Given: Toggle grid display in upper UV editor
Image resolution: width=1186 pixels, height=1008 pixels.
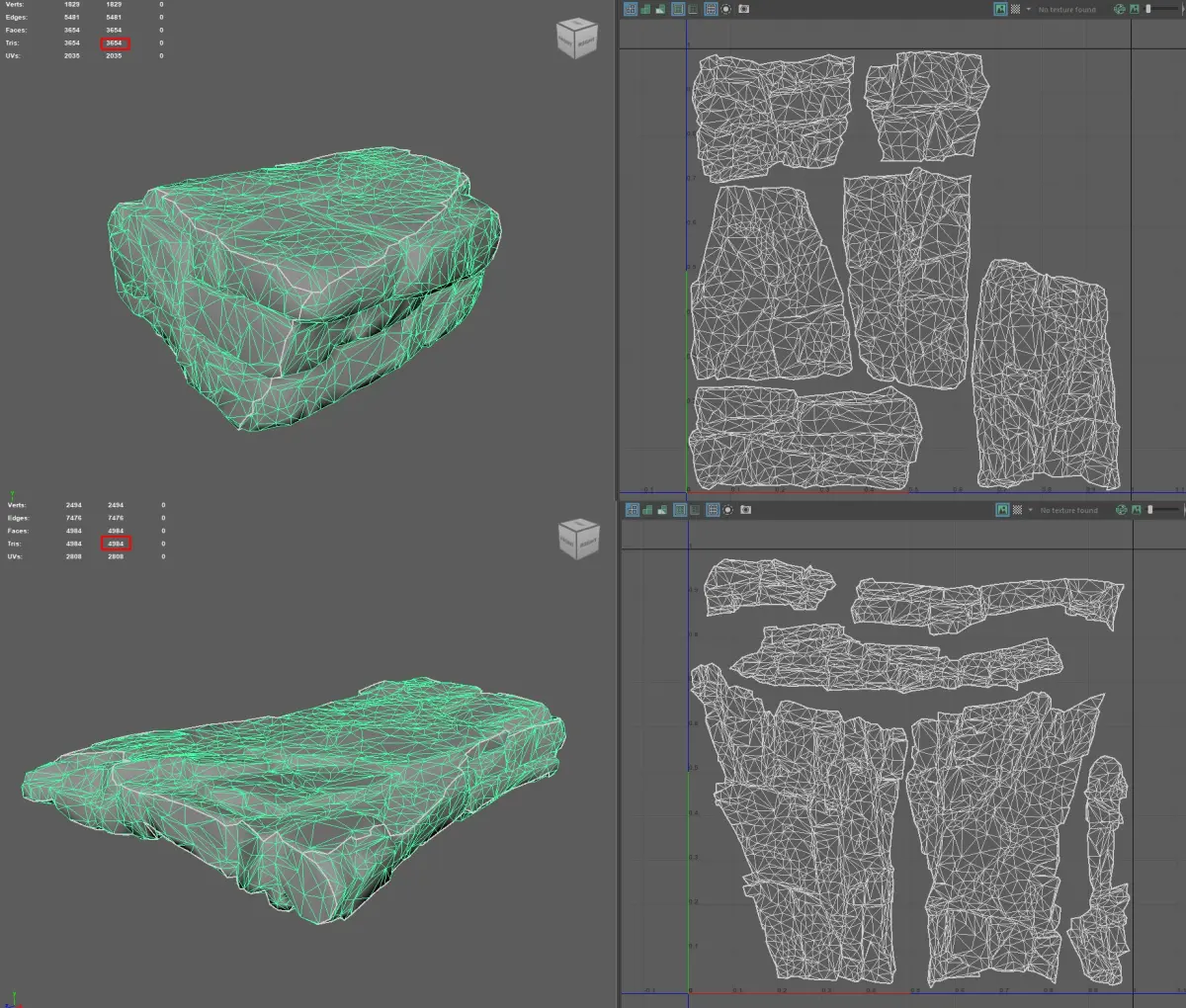Looking at the screenshot, I should 678,9.
